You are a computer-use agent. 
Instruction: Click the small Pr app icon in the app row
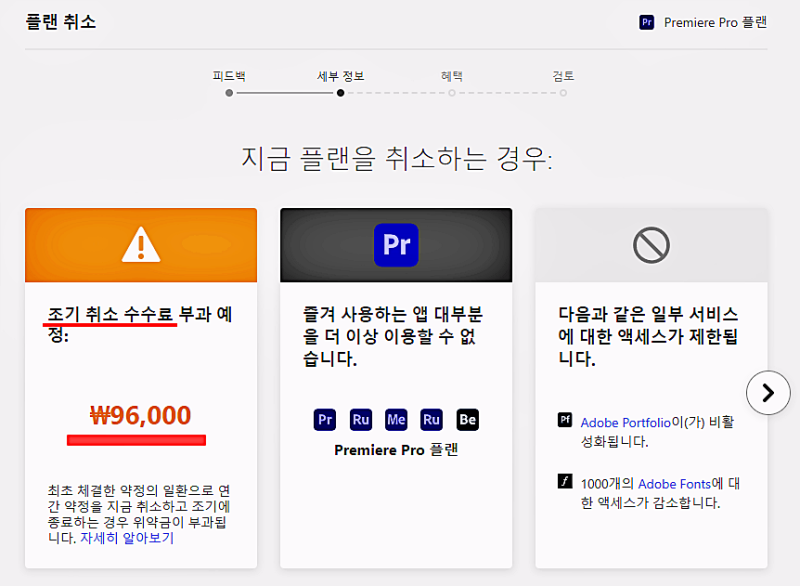324,420
